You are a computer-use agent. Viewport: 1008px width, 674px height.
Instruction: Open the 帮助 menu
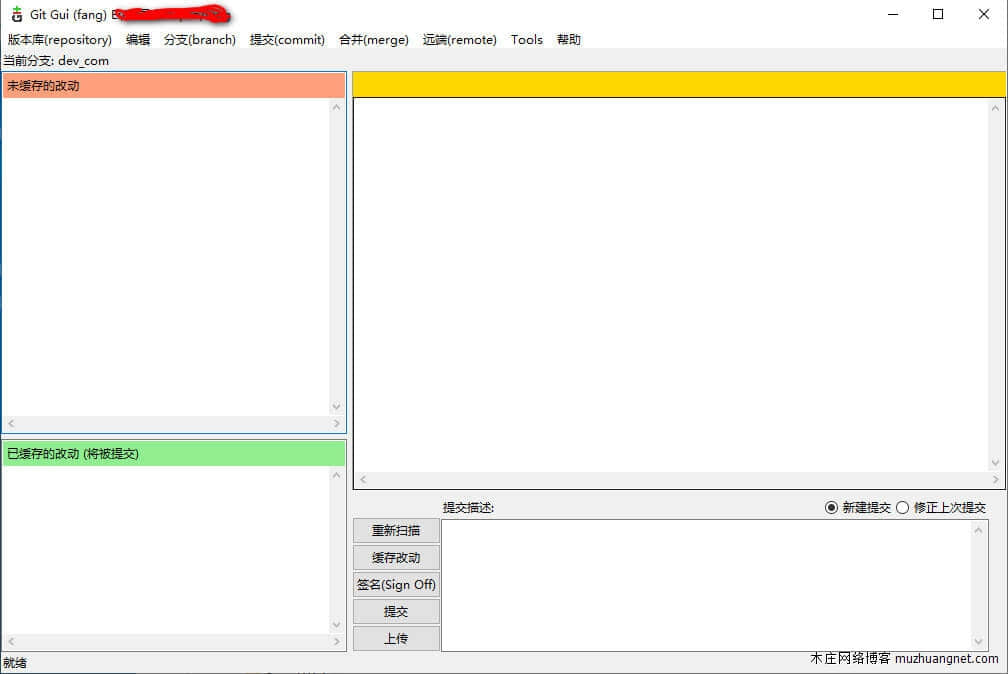(x=568, y=40)
